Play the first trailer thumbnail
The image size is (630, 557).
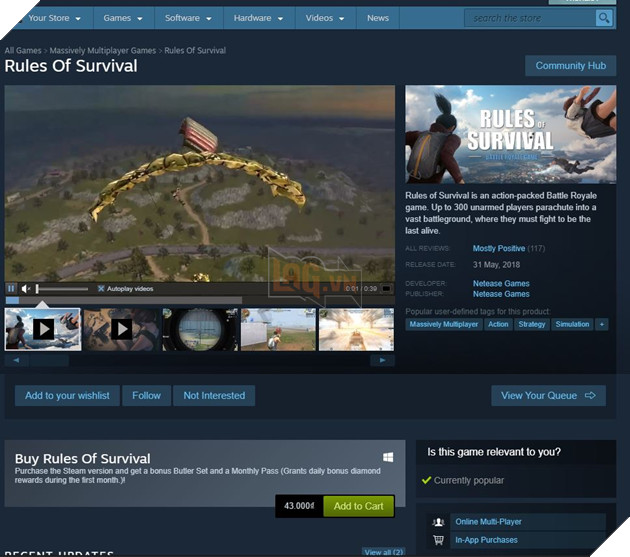coord(43,330)
